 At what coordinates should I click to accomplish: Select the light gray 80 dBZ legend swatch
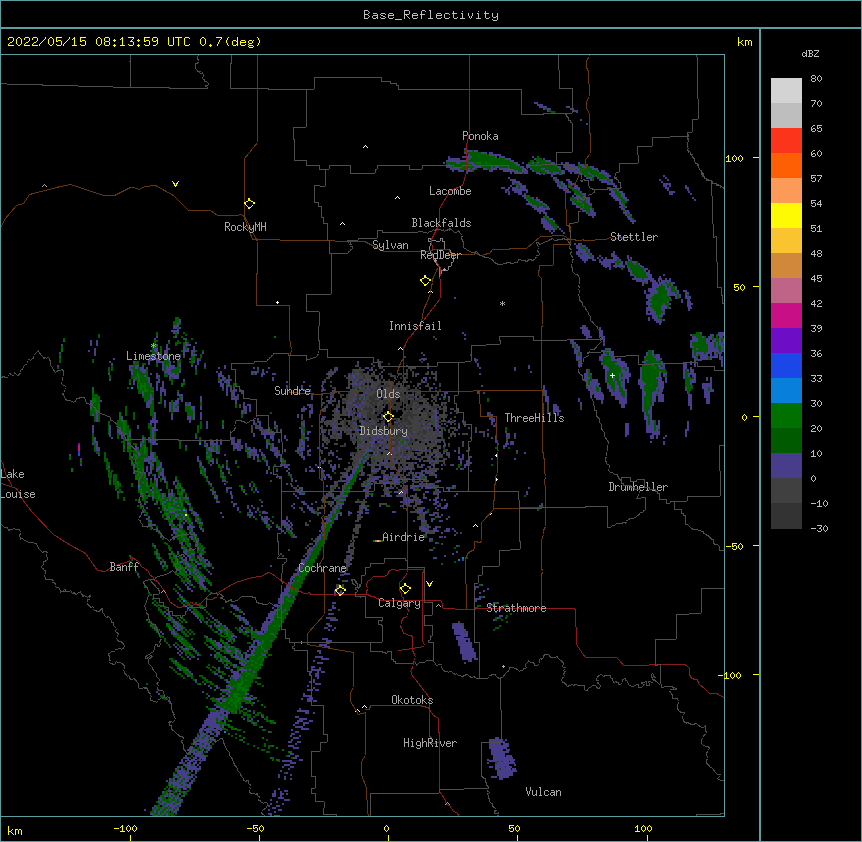pos(786,91)
